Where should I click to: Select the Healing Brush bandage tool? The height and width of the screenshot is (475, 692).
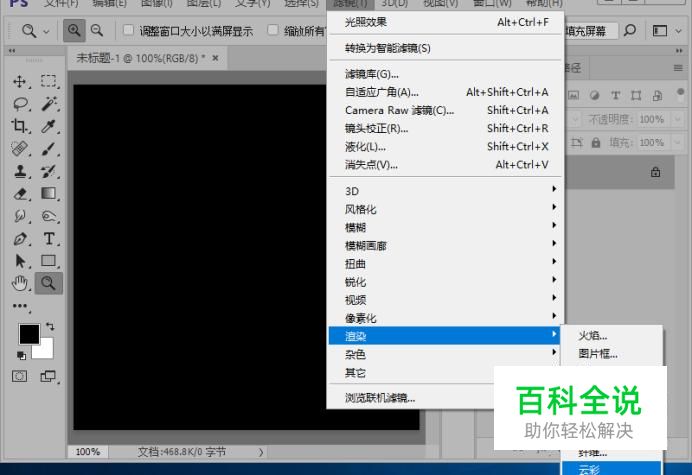[x=19, y=149]
